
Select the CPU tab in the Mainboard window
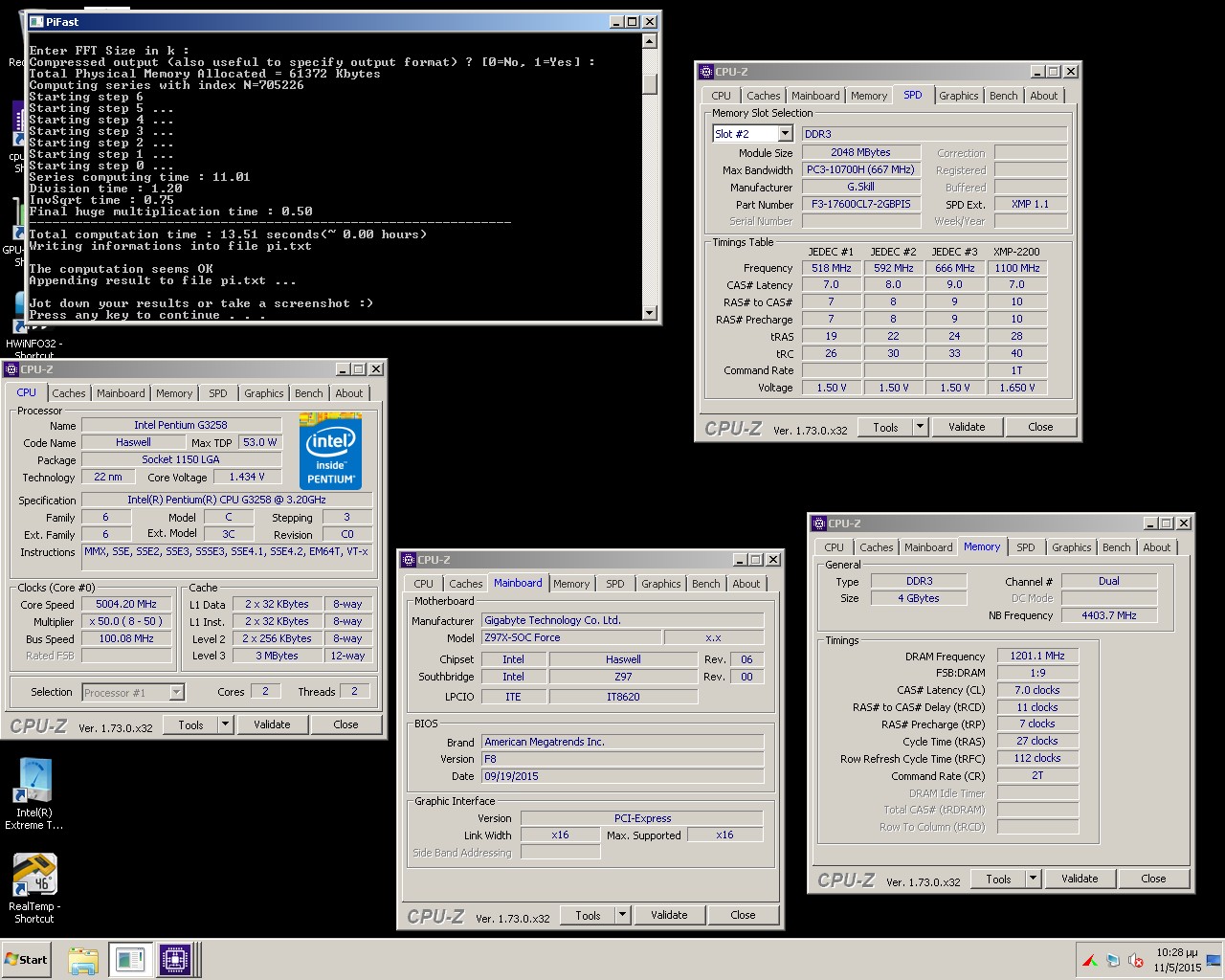pyautogui.click(x=423, y=584)
